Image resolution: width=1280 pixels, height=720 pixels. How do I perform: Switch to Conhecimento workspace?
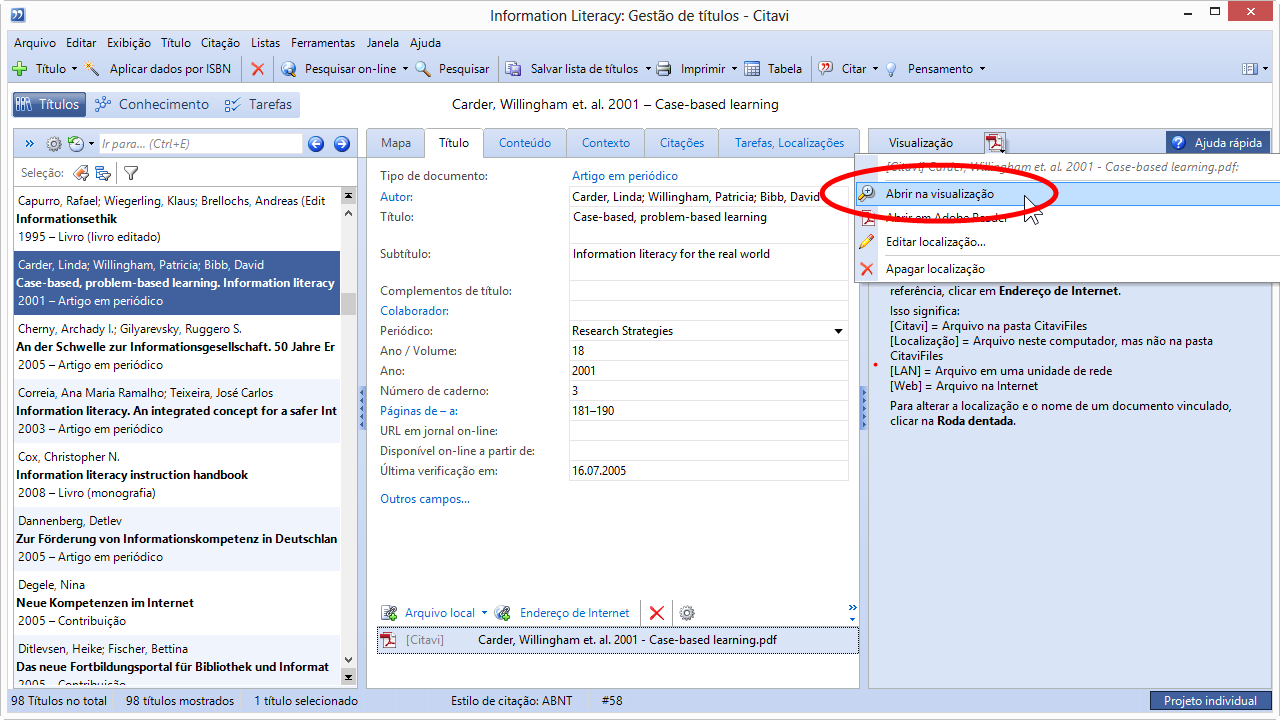[x=151, y=104]
